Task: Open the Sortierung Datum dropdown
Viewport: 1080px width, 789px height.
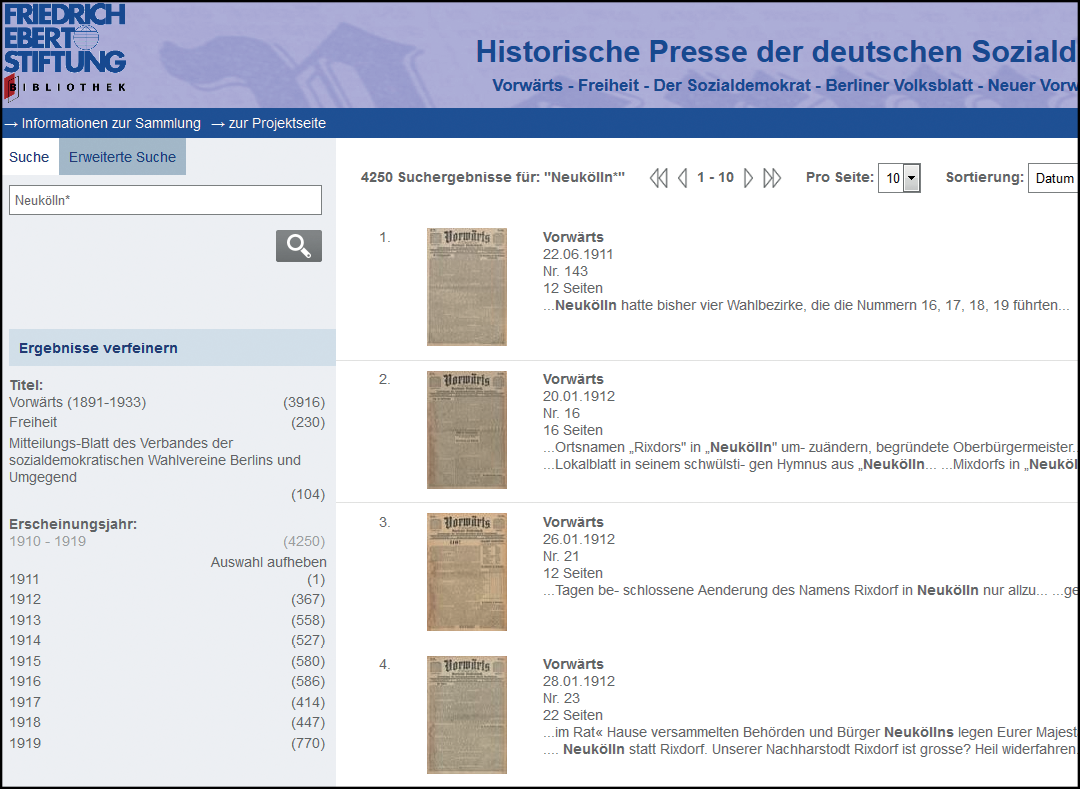Action: click(1053, 178)
